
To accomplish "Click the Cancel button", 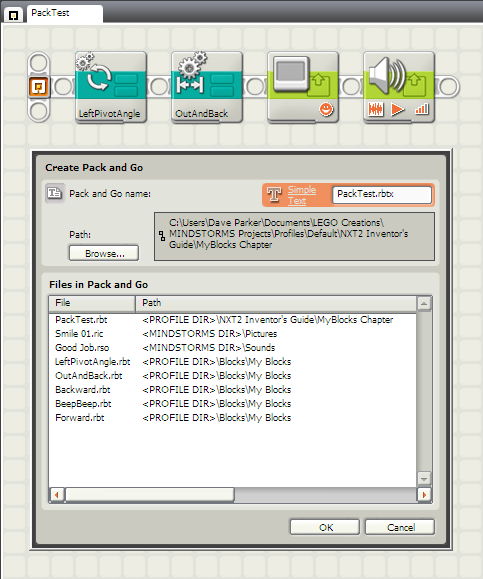I will click(400, 527).
